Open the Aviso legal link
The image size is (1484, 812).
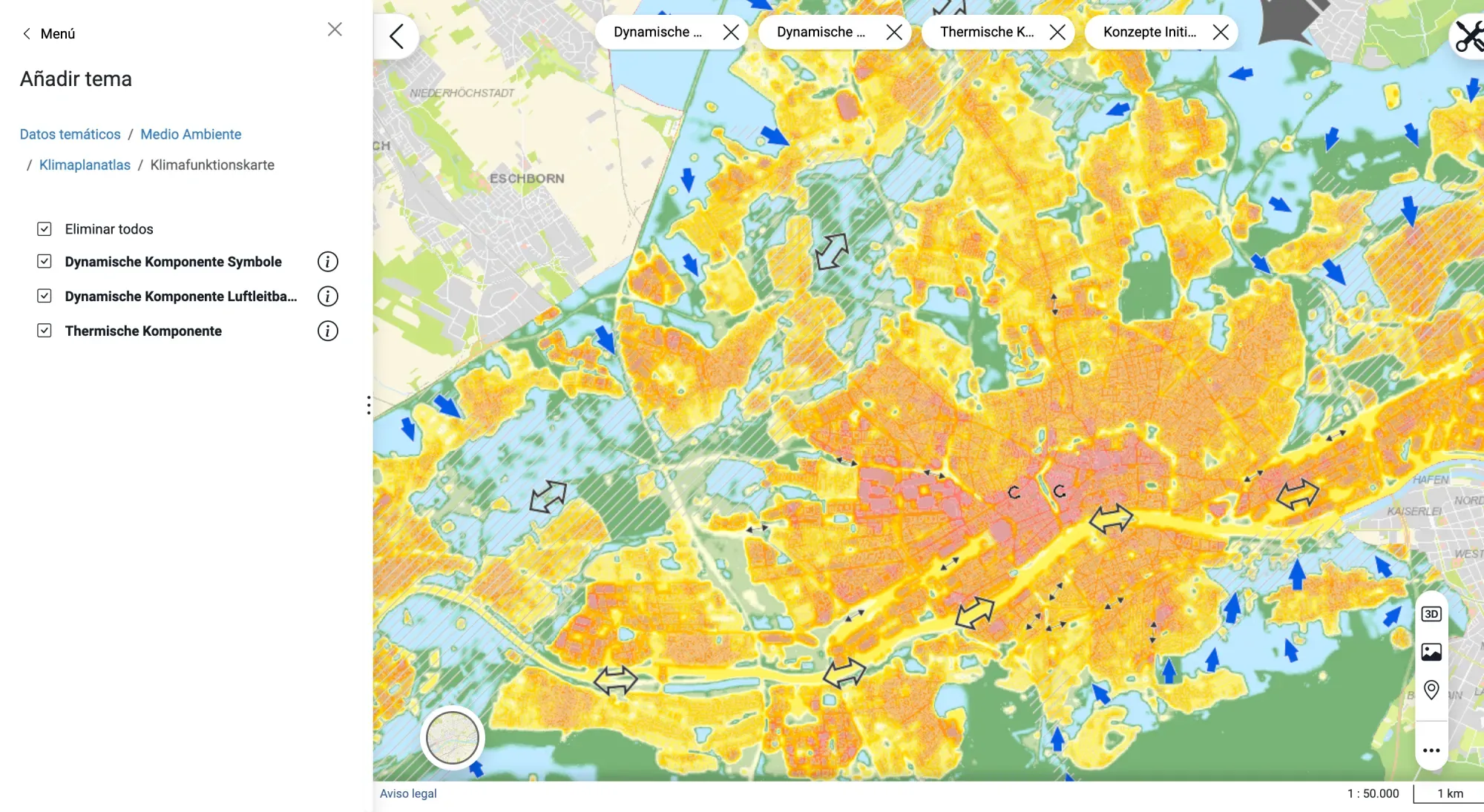click(408, 793)
